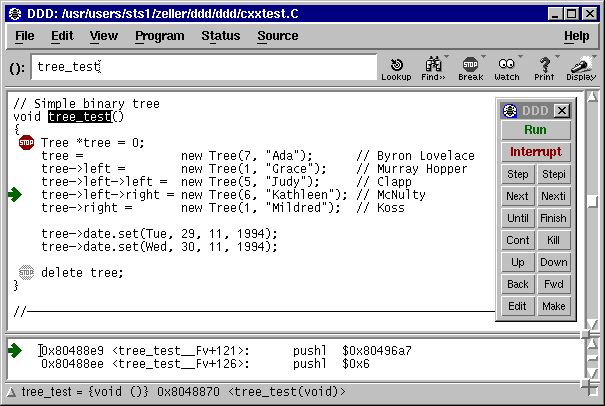605x406 pixels.
Task: Click the Print question-mark icon
Action: pos(544,65)
